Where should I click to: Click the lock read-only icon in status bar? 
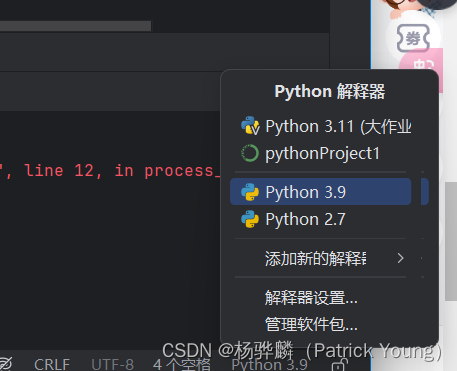coord(340,365)
